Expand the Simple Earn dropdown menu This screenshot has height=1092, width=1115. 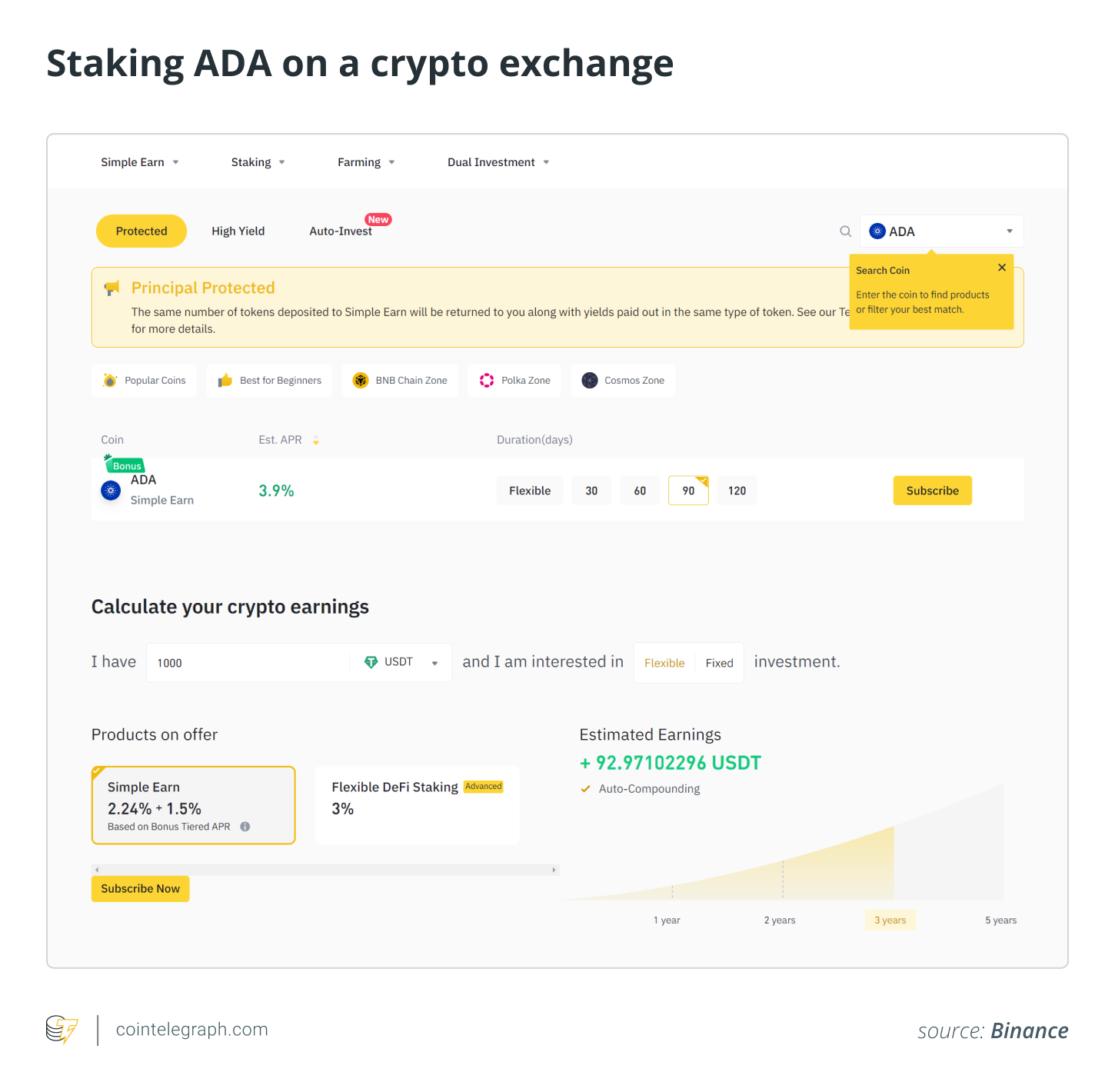139,162
